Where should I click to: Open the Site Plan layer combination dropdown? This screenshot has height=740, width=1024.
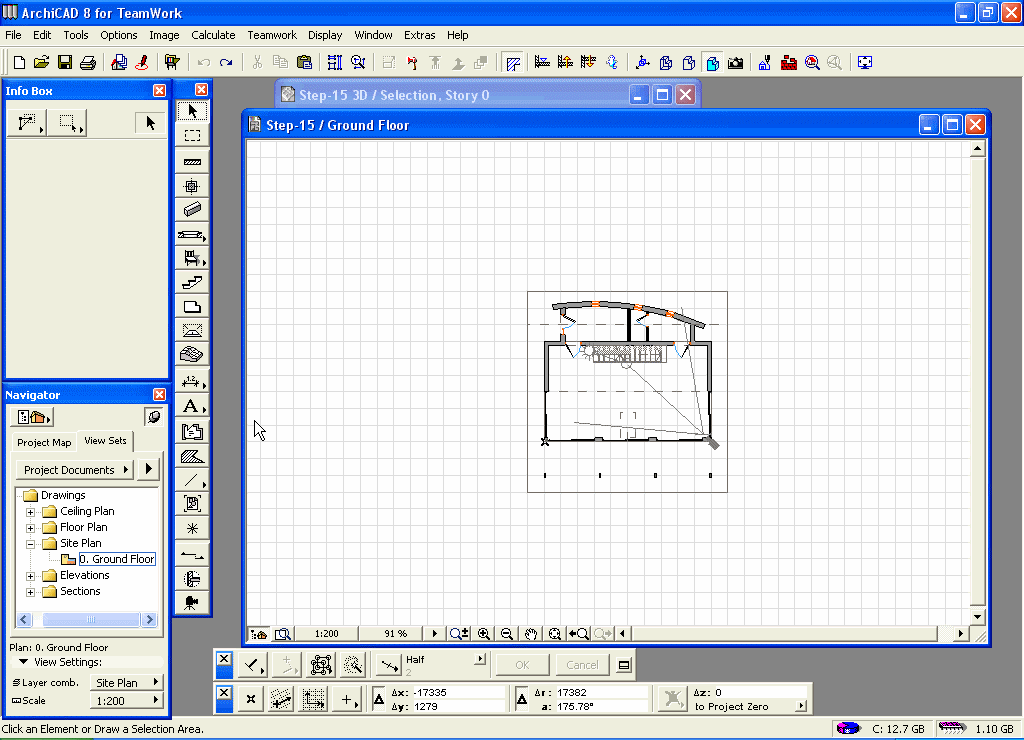(126, 683)
